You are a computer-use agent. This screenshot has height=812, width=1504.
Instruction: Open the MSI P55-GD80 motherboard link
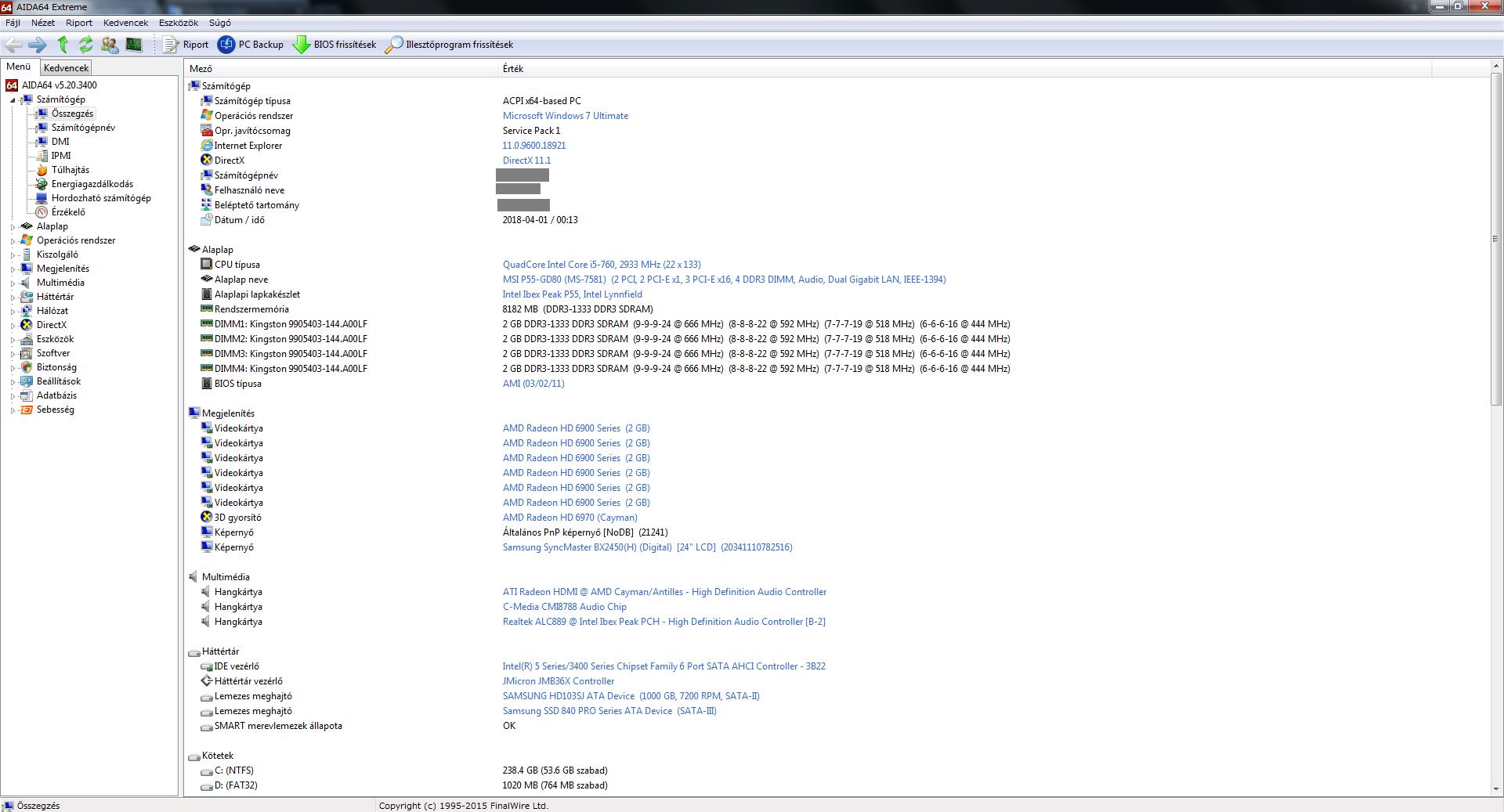[724, 280]
